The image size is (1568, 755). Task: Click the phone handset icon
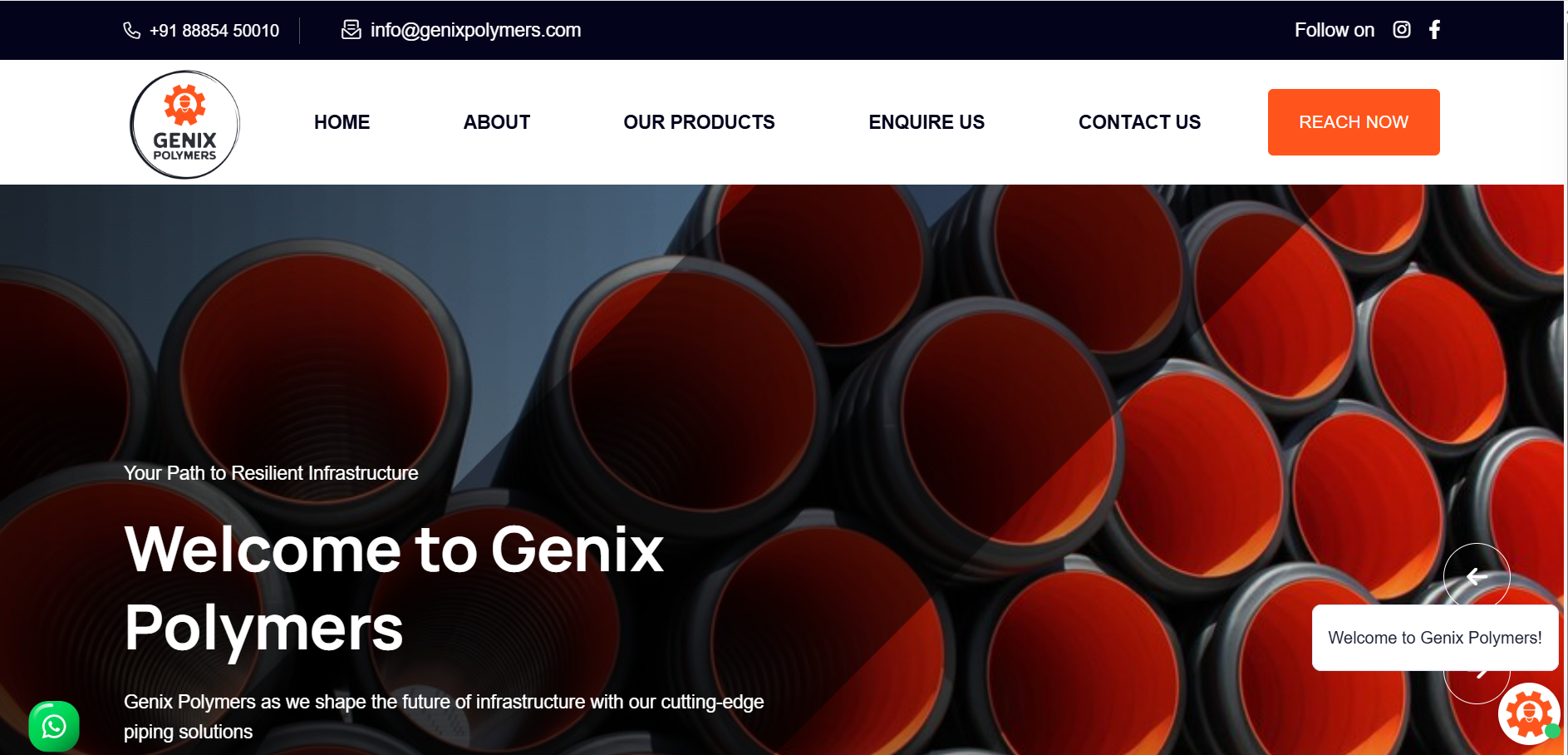pos(132,31)
